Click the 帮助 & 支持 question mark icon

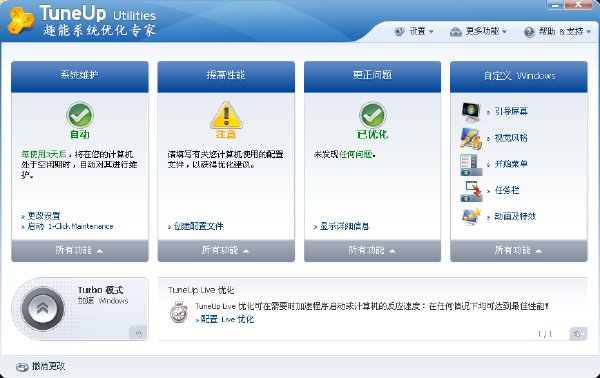(x=529, y=32)
